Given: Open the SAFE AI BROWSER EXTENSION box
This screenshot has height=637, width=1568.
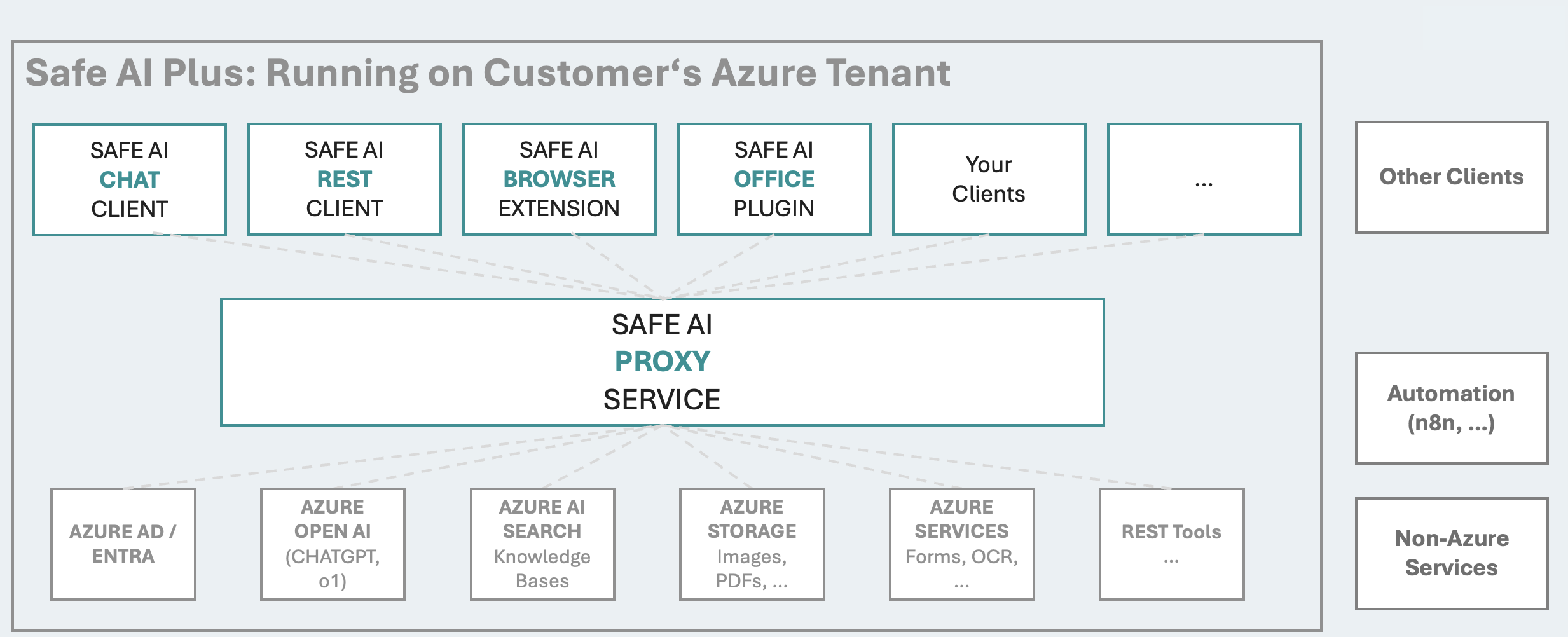Looking at the screenshot, I should [559, 179].
